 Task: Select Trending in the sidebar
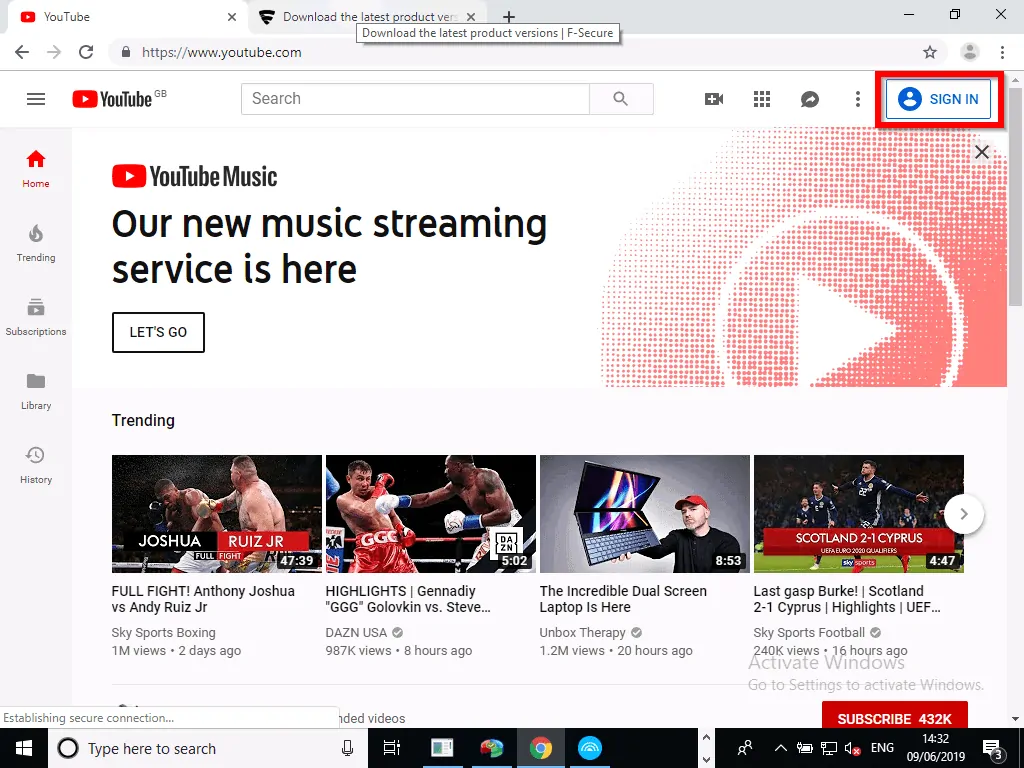point(36,240)
